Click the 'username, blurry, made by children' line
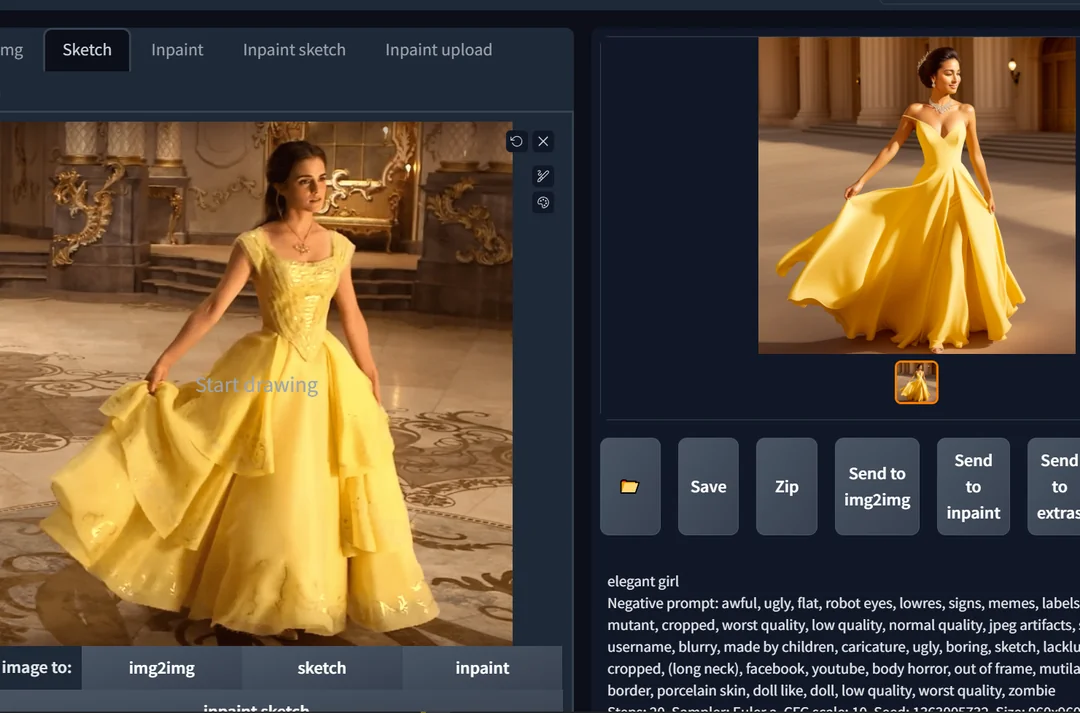 coord(843,647)
